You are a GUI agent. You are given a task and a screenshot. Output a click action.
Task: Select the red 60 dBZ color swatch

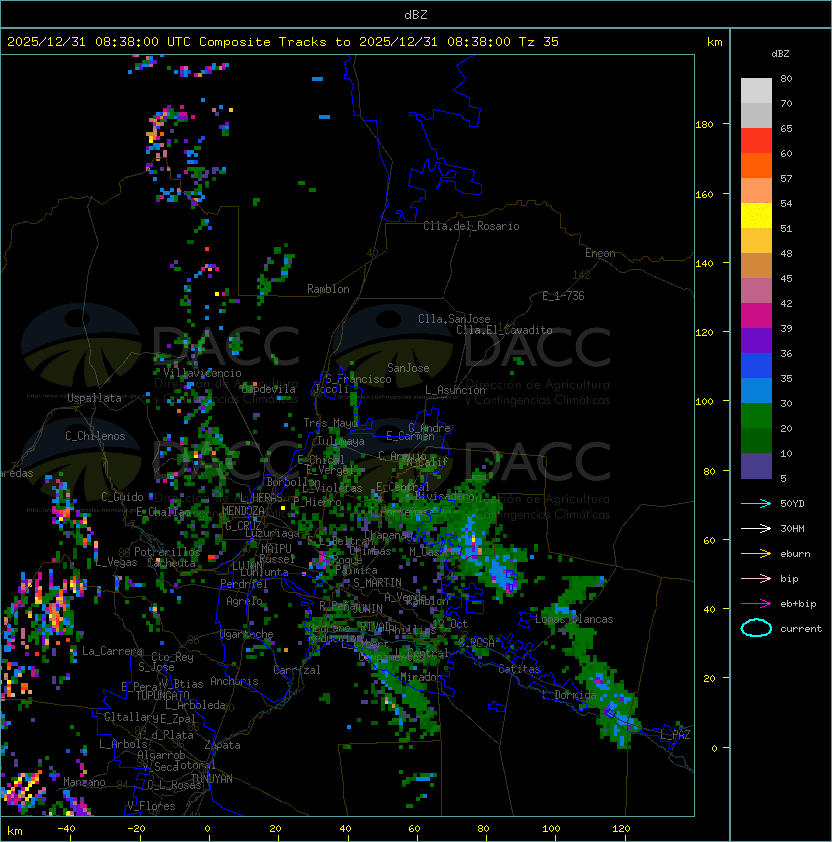(x=756, y=141)
